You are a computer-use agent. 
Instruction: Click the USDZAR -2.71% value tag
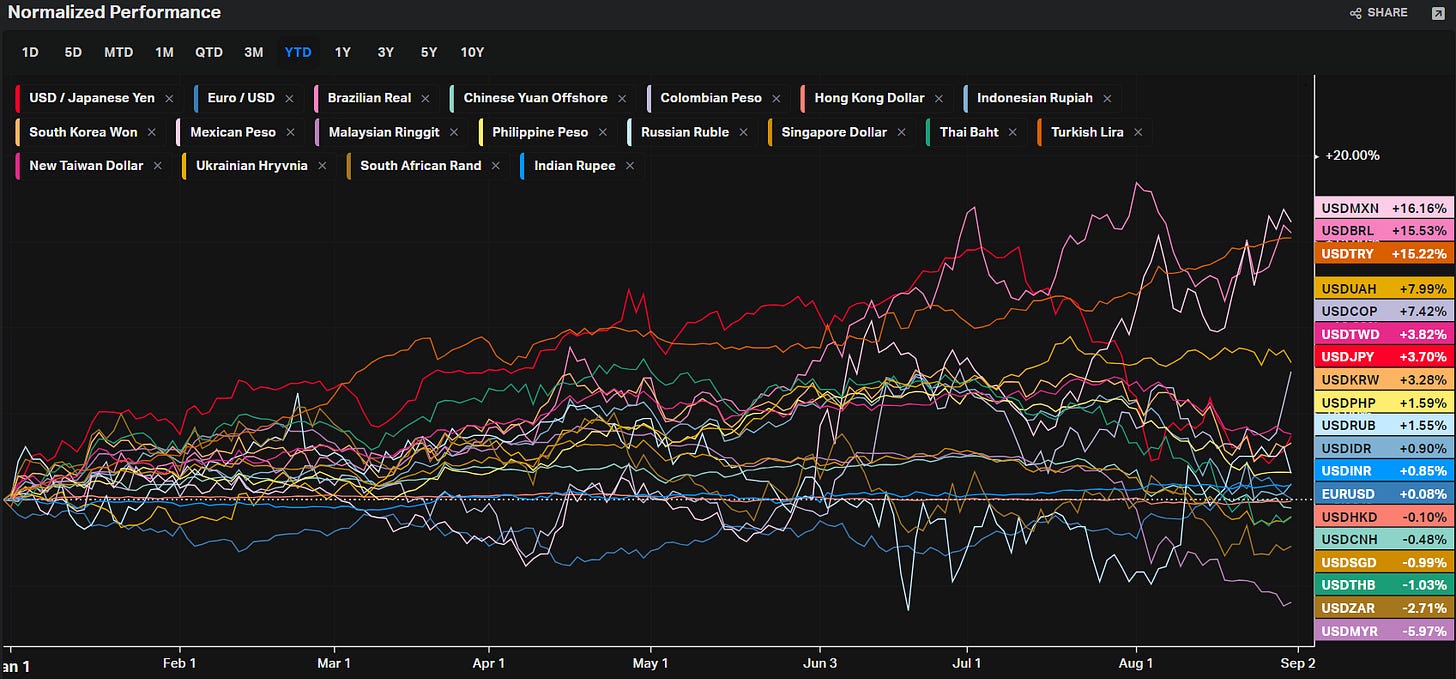(1385, 608)
